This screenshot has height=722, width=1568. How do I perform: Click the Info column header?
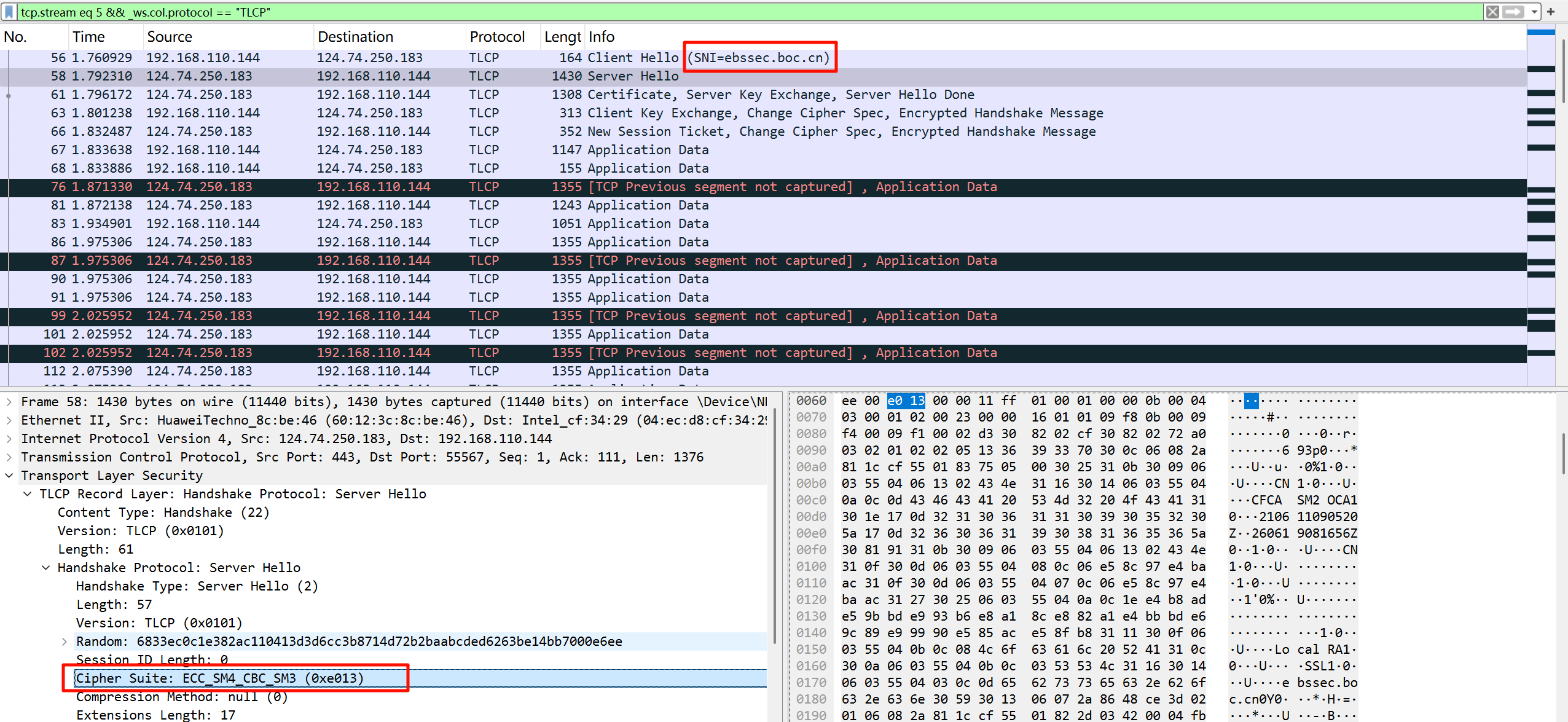(601, 37)
